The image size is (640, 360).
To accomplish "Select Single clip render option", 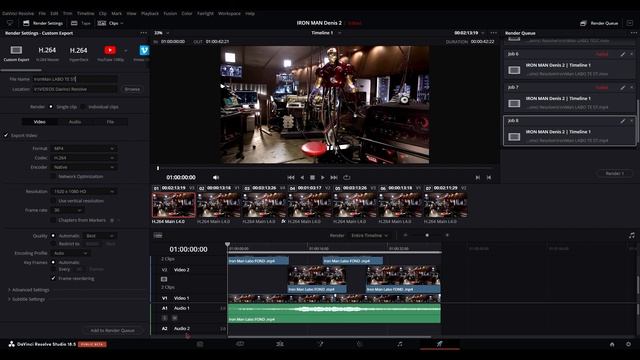I will pyautogui.click(x=51, y=107).
